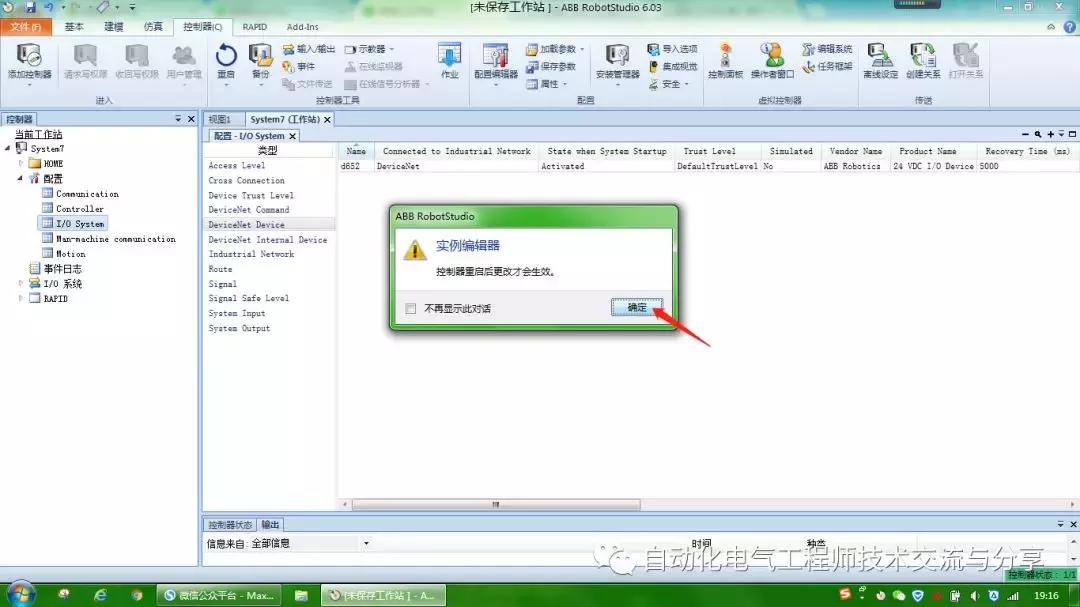
Task: Expand the HOME folder node
Action: click(x=21, y=163)
